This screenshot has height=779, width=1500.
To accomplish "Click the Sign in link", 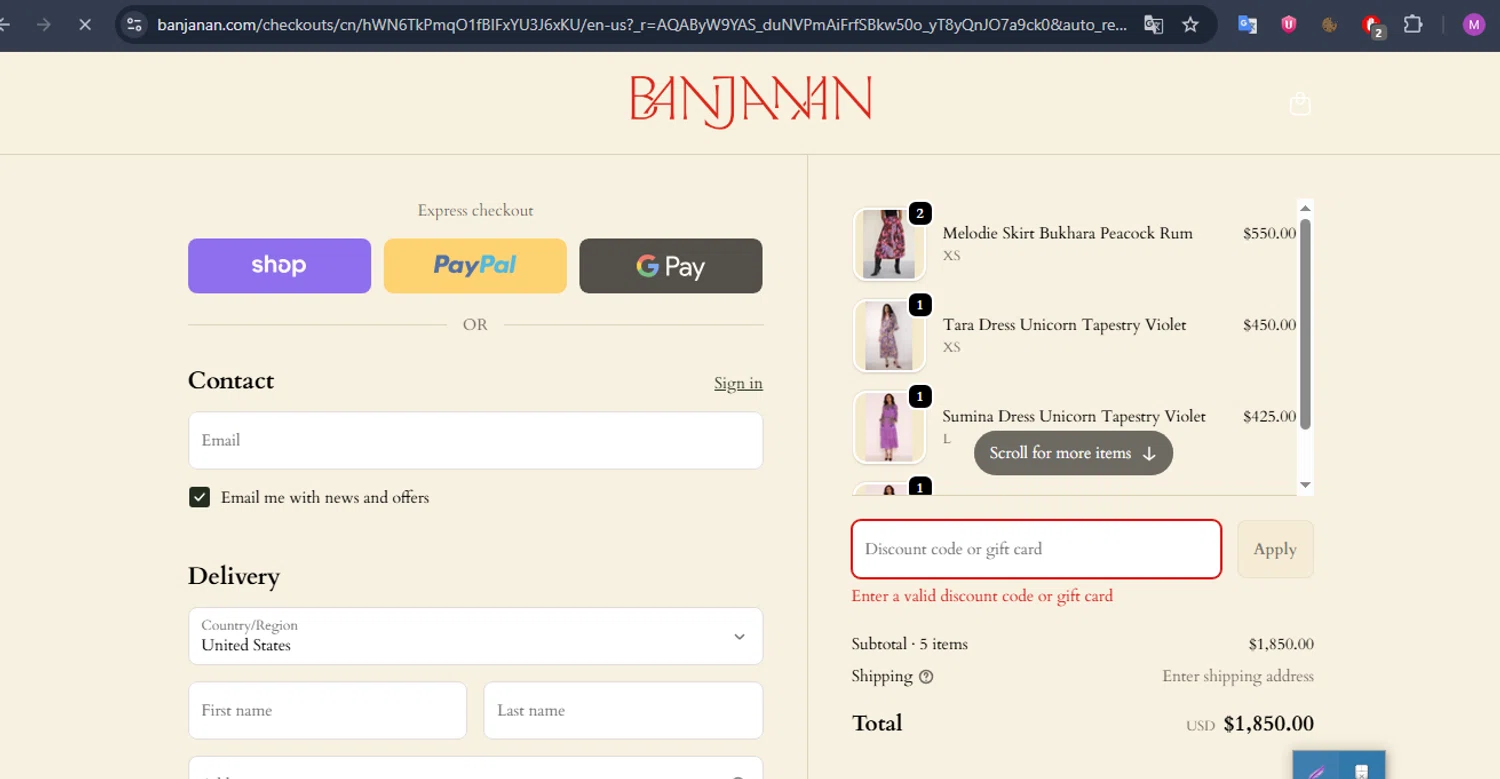I will (738, 383).
